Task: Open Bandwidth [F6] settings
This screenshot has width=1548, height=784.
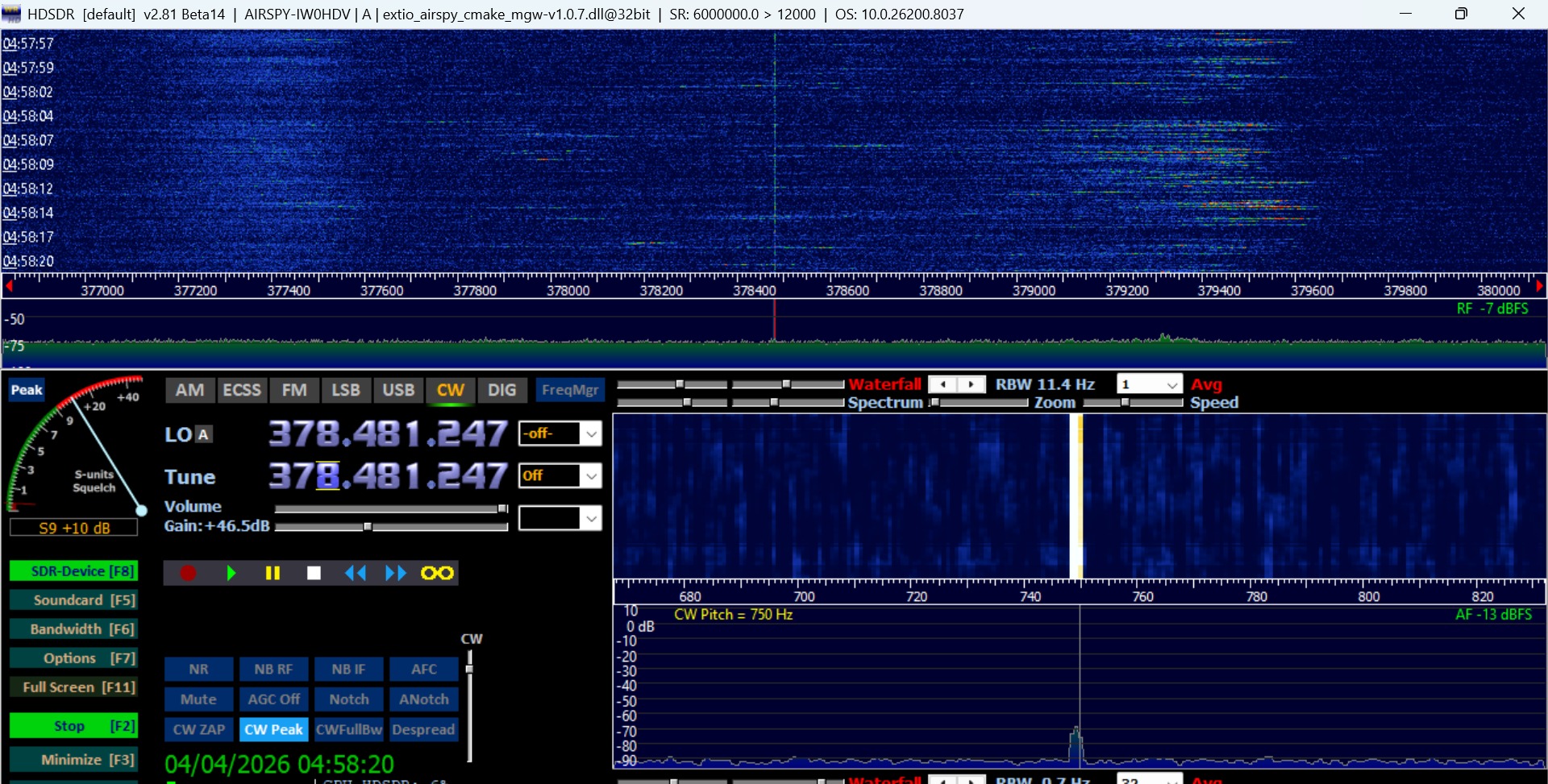Action: [73, 629]
